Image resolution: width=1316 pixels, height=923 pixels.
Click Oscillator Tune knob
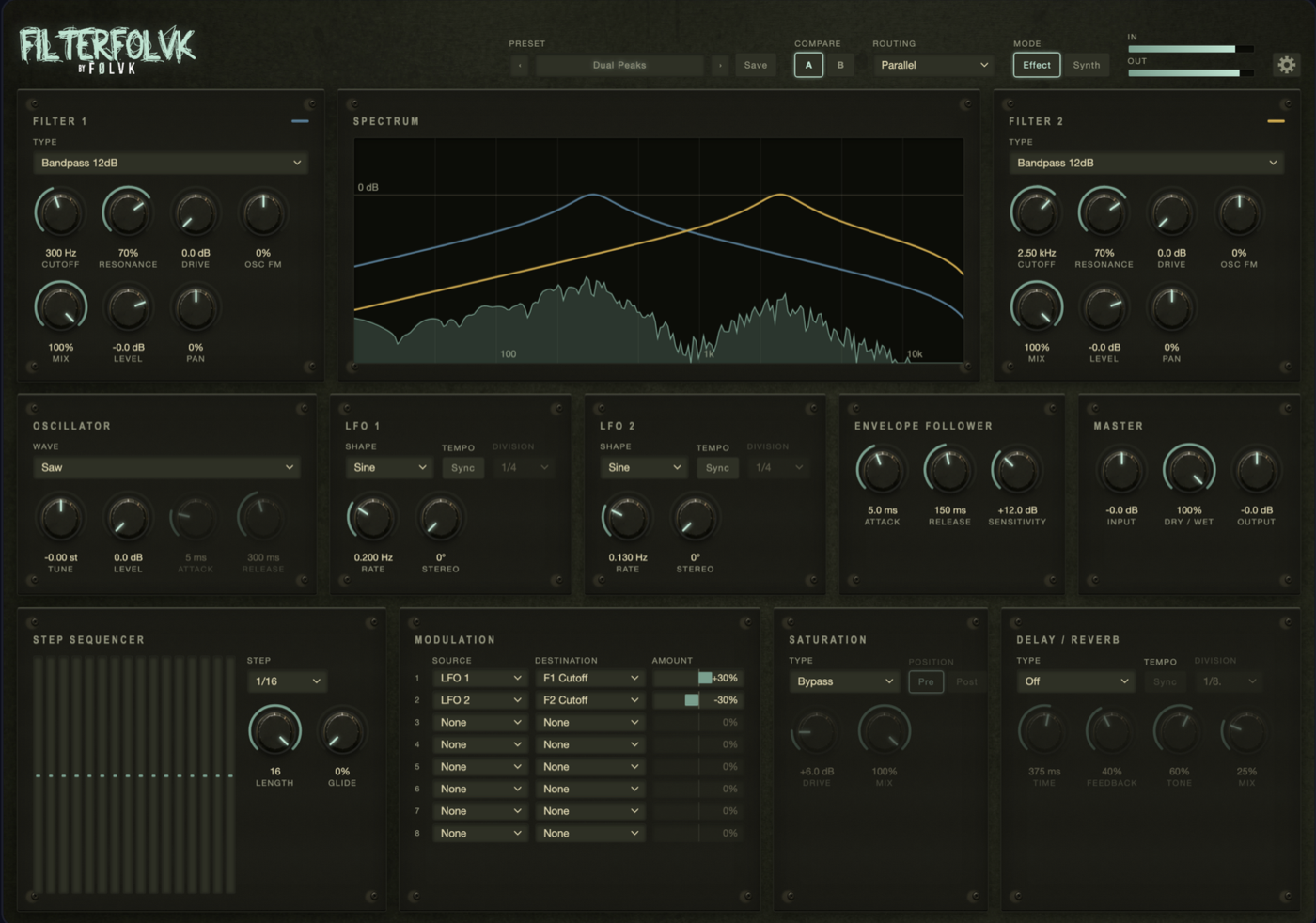pyautogui.click(x=60, y=518)
